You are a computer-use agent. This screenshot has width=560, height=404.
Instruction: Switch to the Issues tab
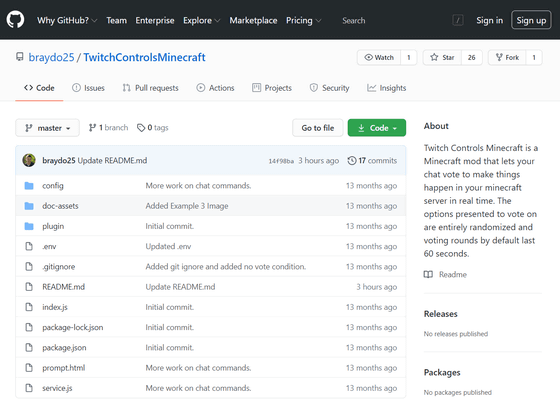[88, 88]
